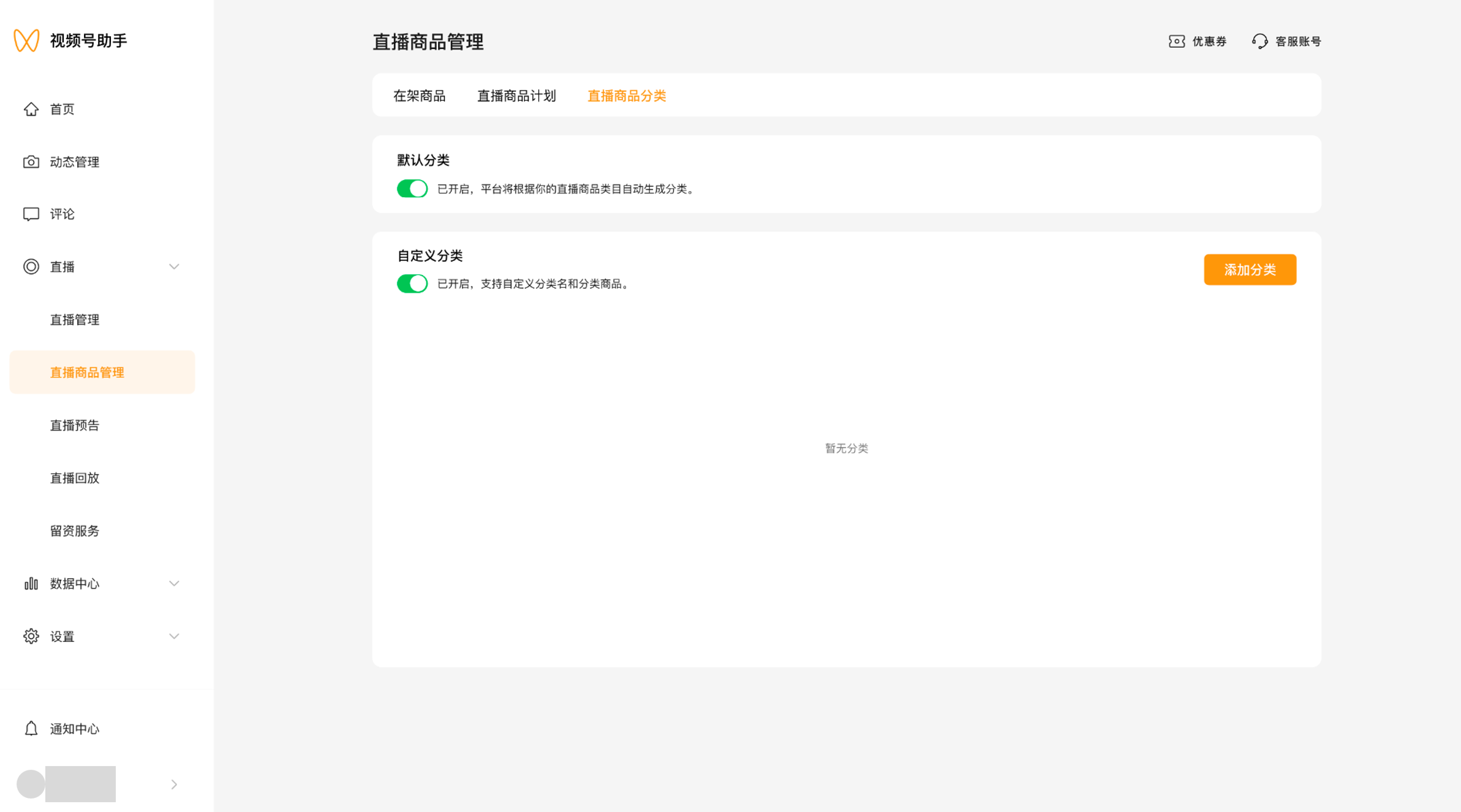1461x812 pixels.
Task: Switch to the 在架商品 tab
Action: pos(420,96)
